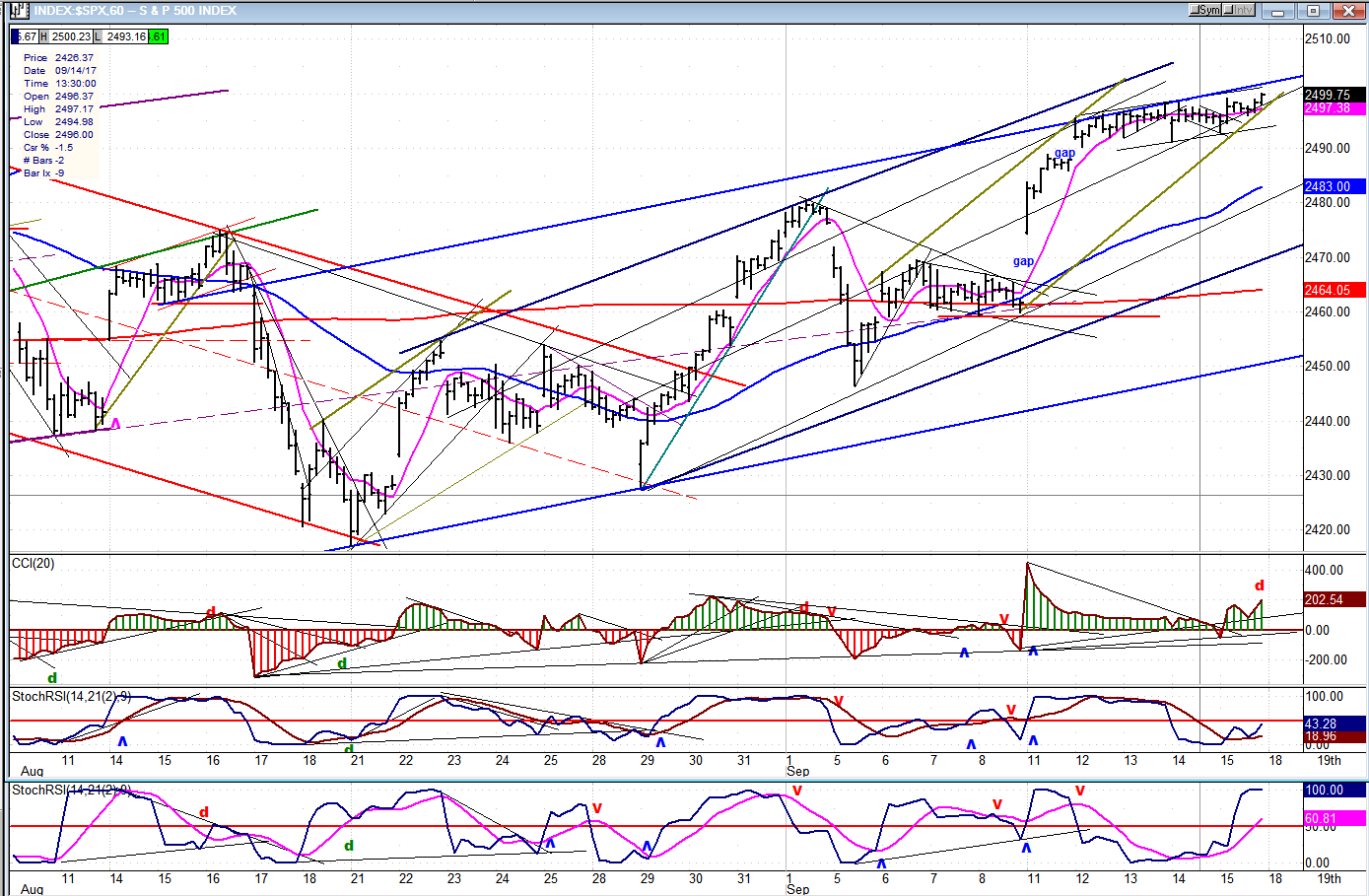Image resolution: width=1369 pixels, height=896 pixels.
Task: Click the upper gap annotation near 2490
Action: click(1064, 153)
